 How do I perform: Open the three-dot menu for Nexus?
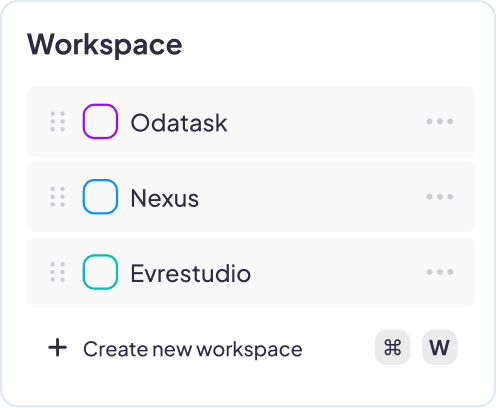(x=440, y=197)
